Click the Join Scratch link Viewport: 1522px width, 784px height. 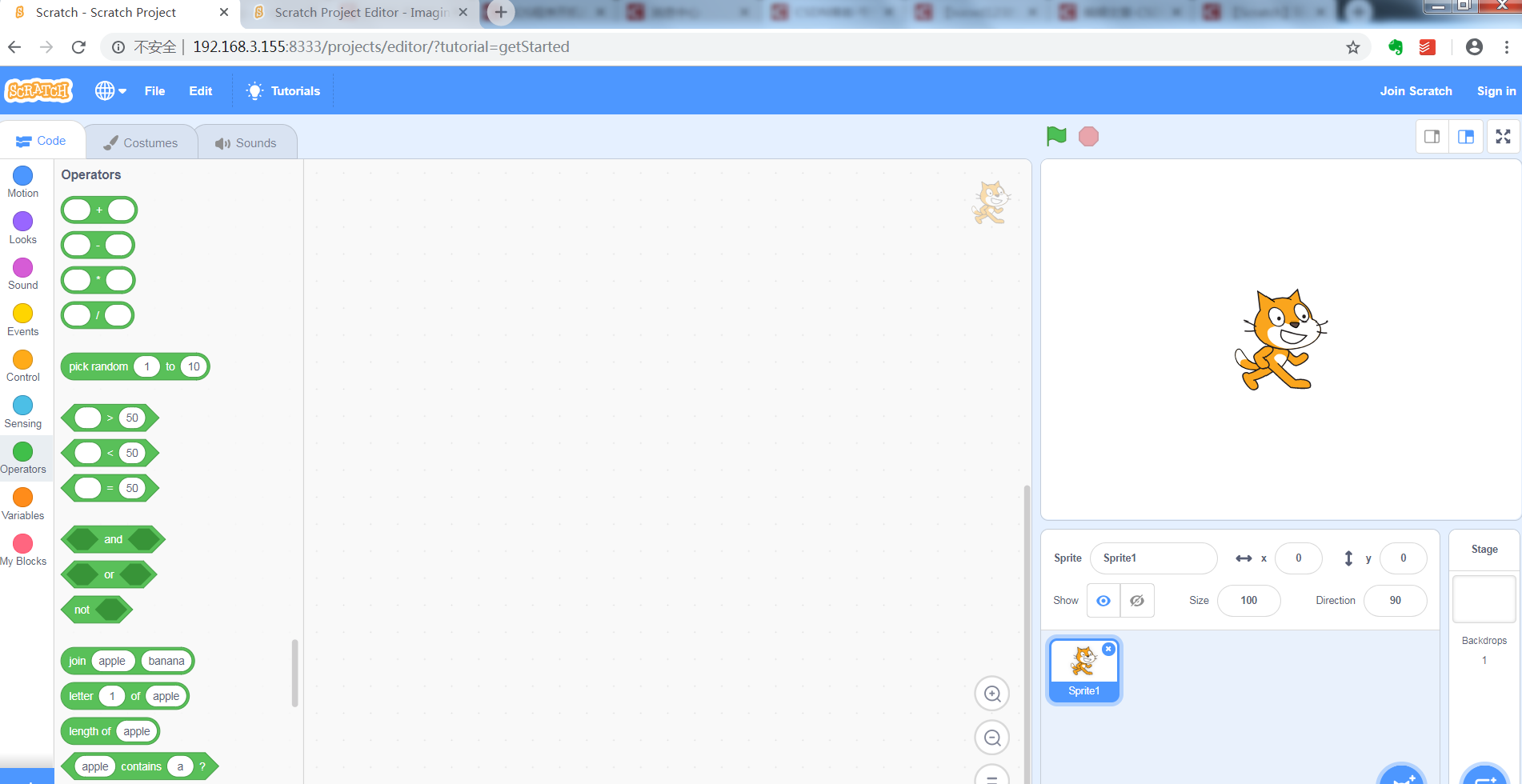point(1416,90)
